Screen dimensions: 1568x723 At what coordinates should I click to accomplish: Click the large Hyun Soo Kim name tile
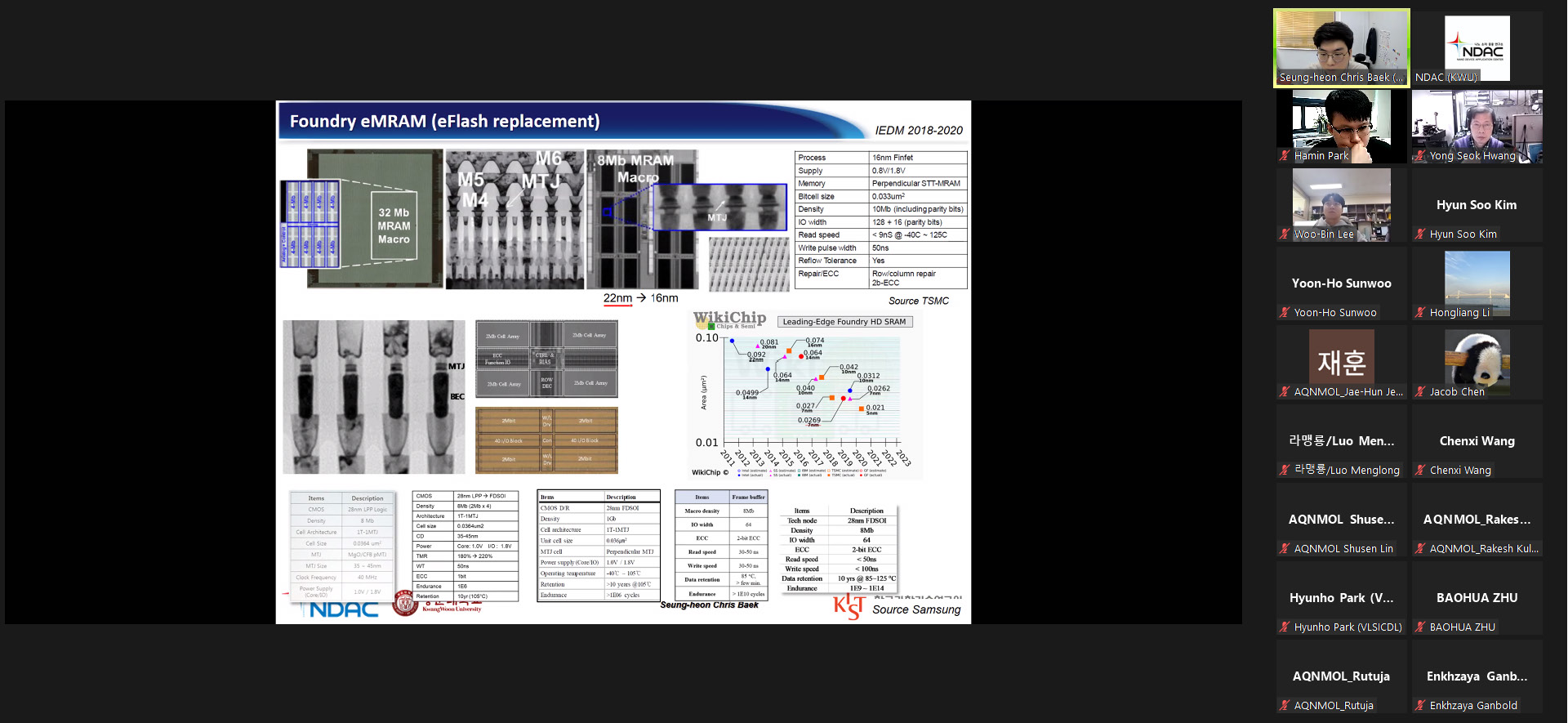1477,205
